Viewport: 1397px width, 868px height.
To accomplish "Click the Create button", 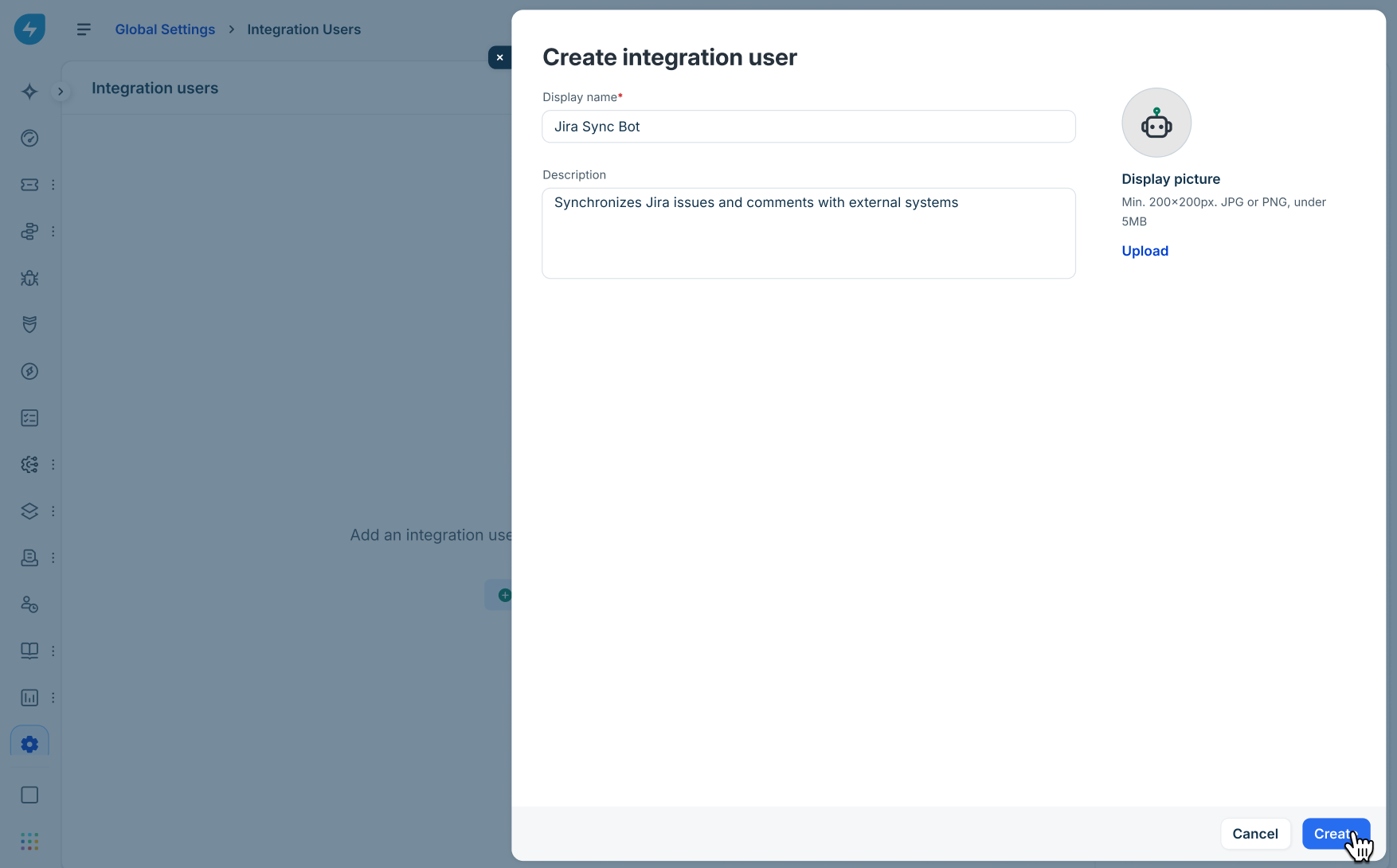I will (x=1336, y=834).
